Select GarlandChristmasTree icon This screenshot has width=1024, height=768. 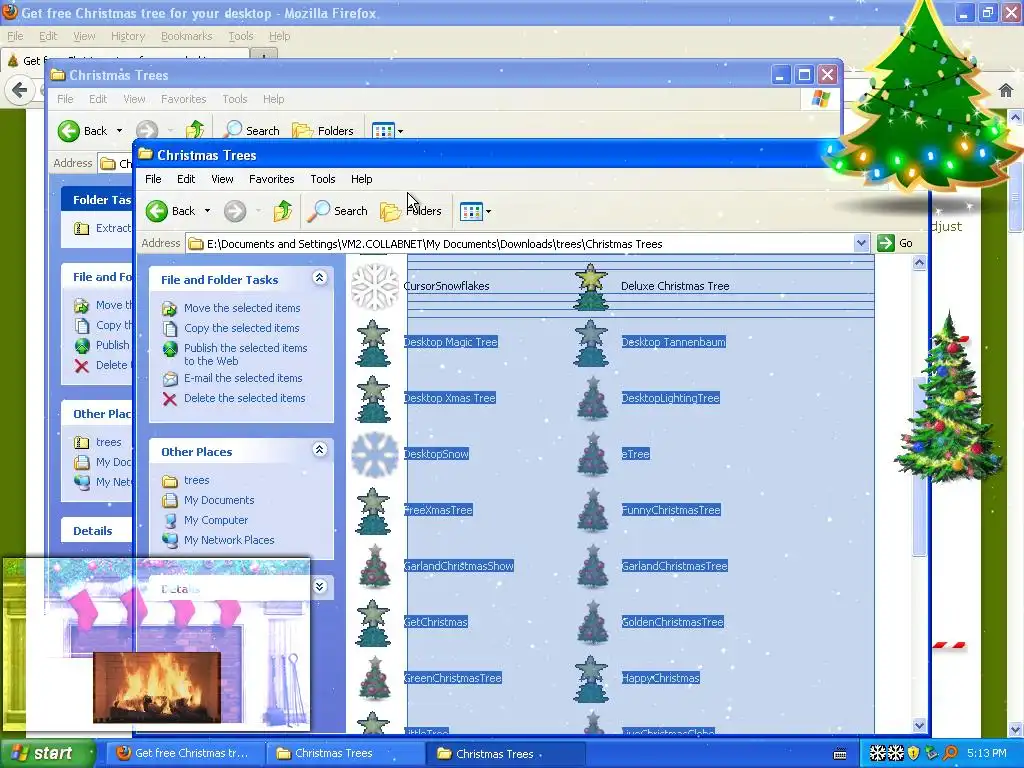click(592, 566)
